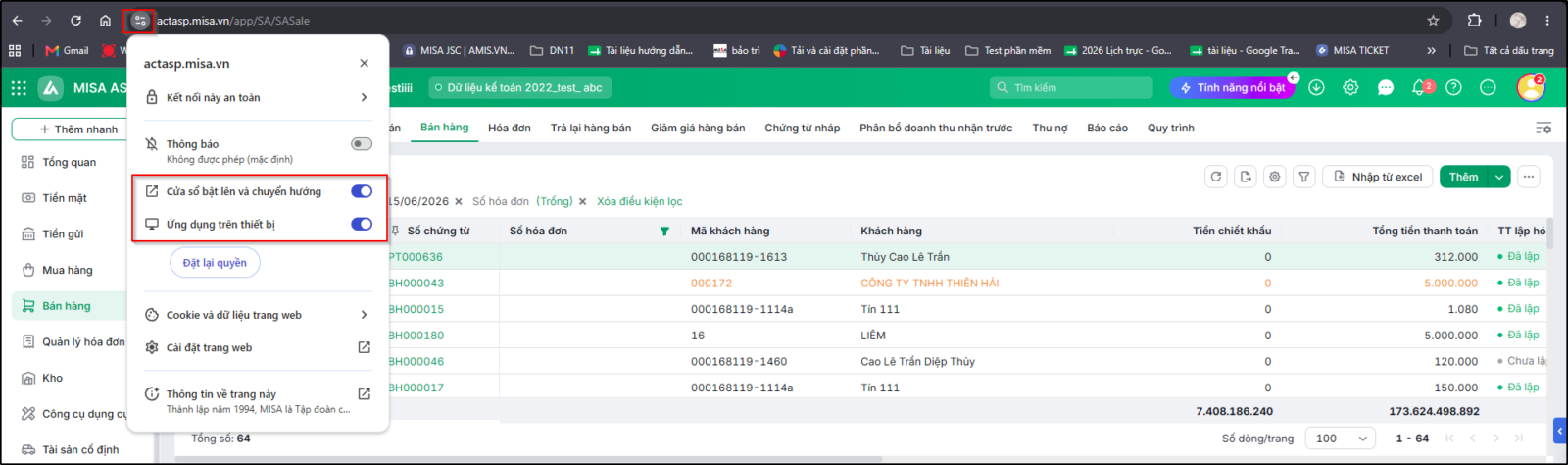Bookmark this page with the star icon
The width and height of the screenshot is (1568, 465).
click(x=1433, y=20)
